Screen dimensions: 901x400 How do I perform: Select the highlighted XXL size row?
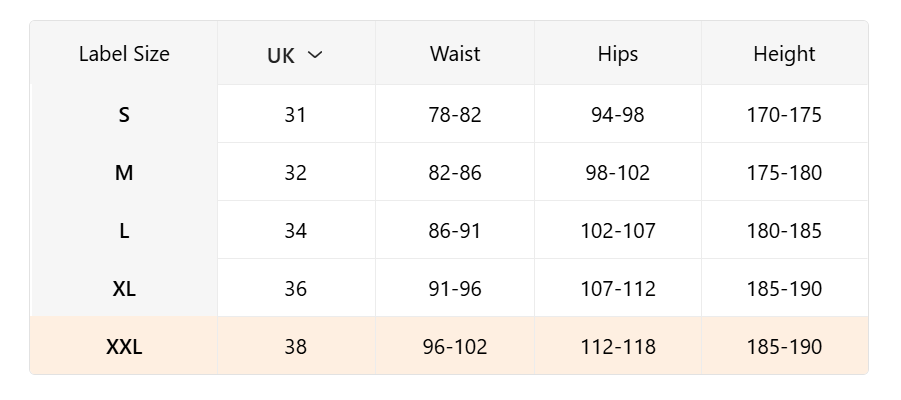(x=124, y=347)
